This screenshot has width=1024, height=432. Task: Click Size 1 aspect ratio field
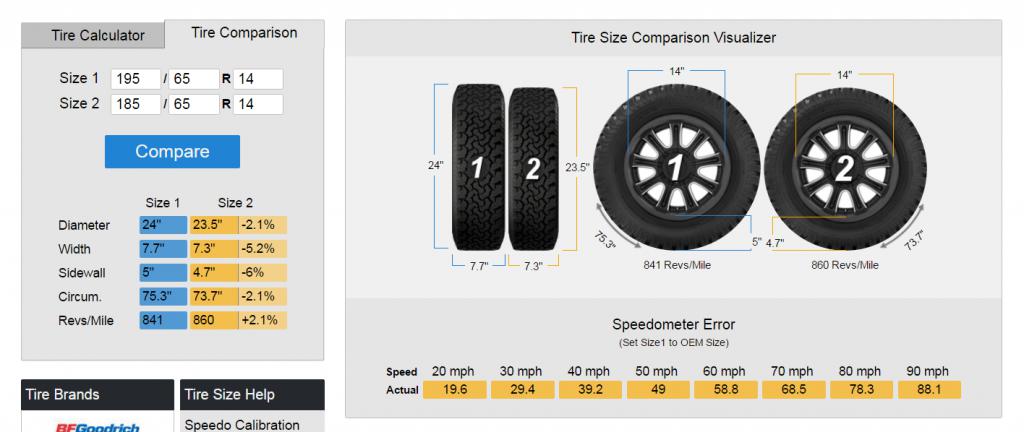(194, 79)
